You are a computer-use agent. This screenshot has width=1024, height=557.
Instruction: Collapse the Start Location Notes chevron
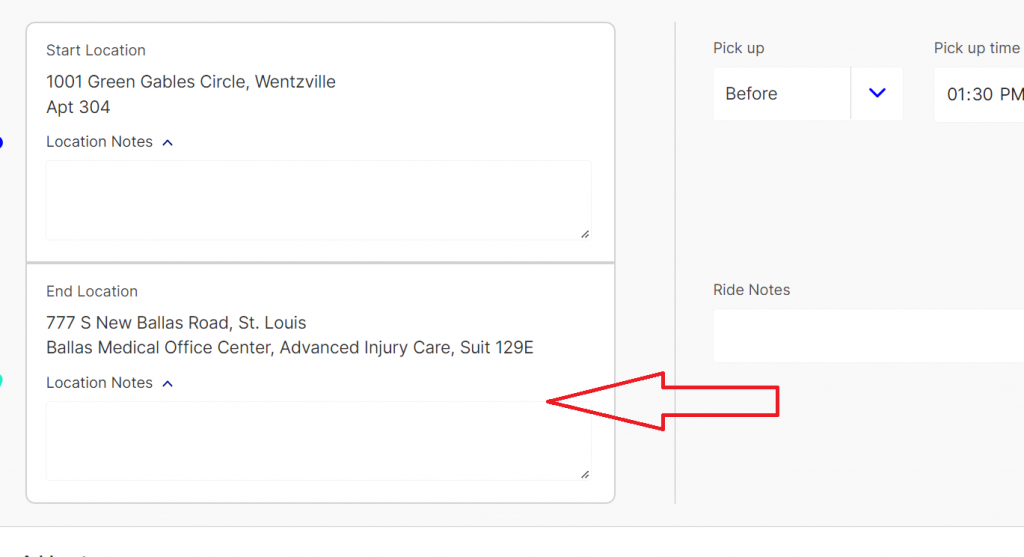[x=167, y=142]
